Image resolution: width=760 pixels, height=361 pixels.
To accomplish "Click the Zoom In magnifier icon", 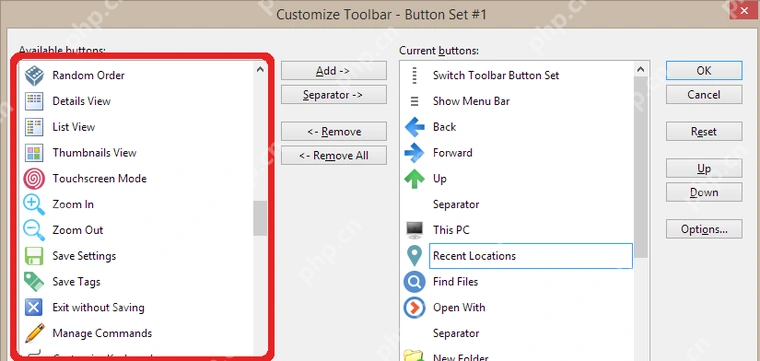I will click(x=34, y=204).
